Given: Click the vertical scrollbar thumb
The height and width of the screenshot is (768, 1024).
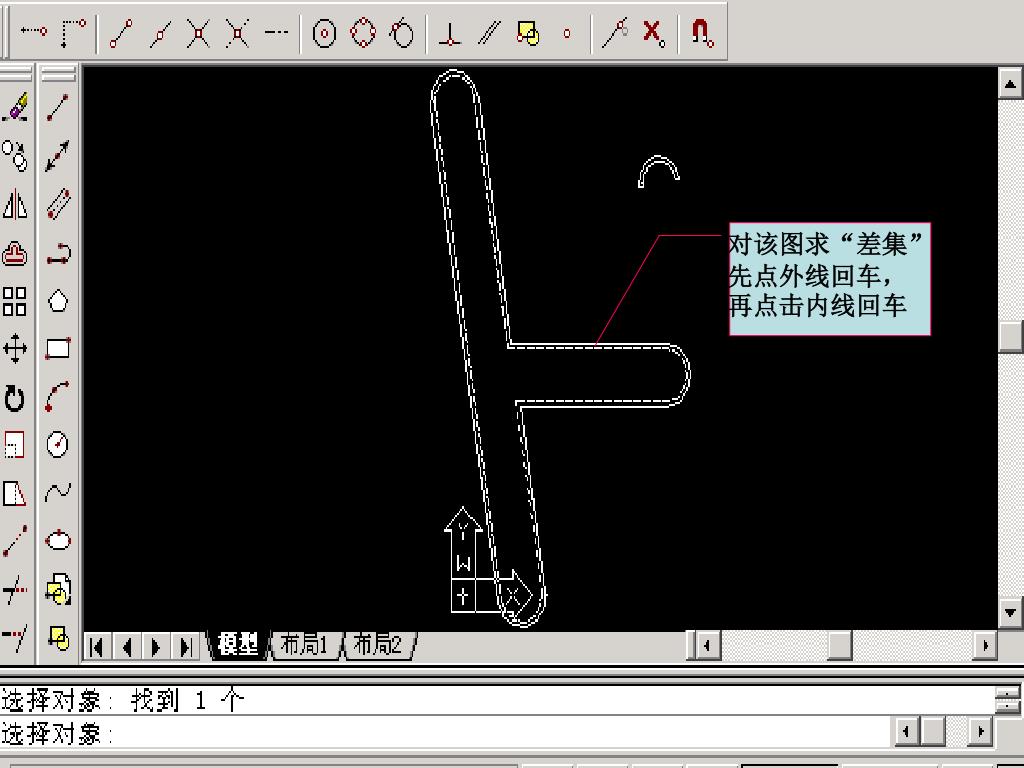Looking at the screenshot, I should coord(1010,337).
